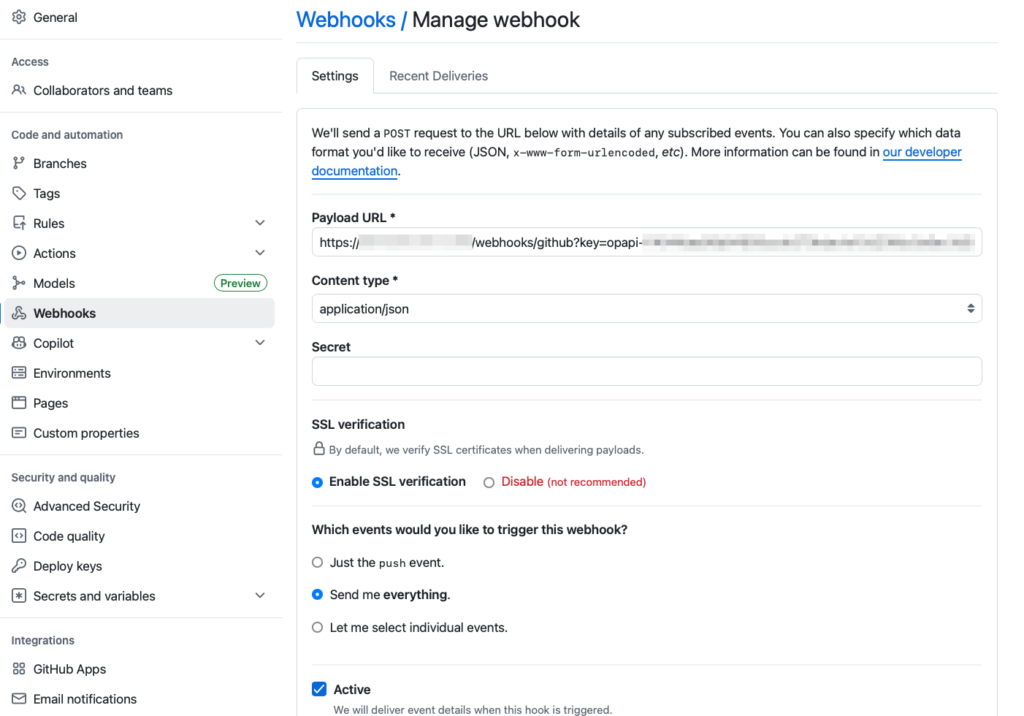Click the Tags icon in sidebar
This screenshot has width=1024, height=716.
click(19, 193)
